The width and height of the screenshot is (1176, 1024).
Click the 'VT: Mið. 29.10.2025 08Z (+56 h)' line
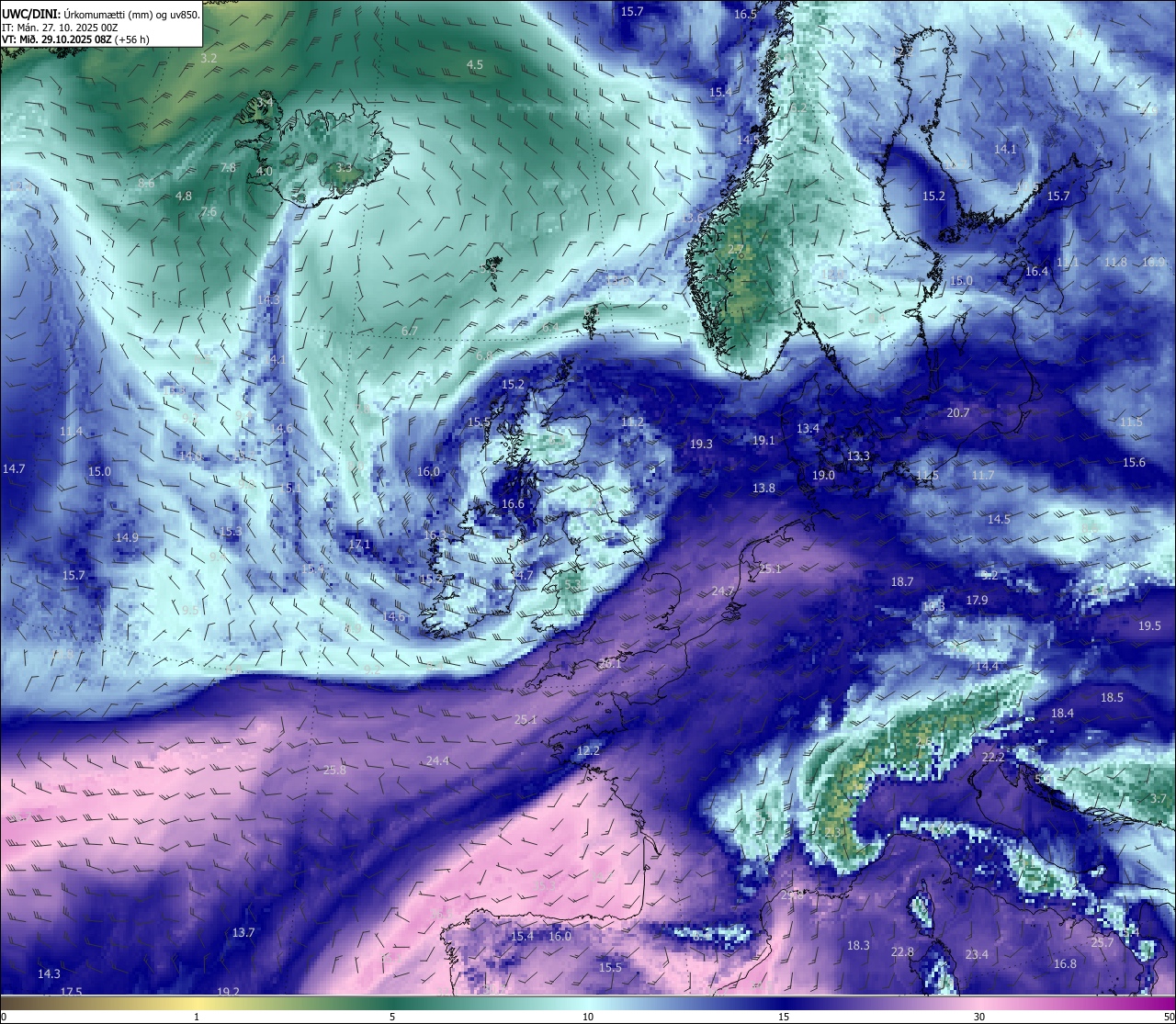point(75,39)
